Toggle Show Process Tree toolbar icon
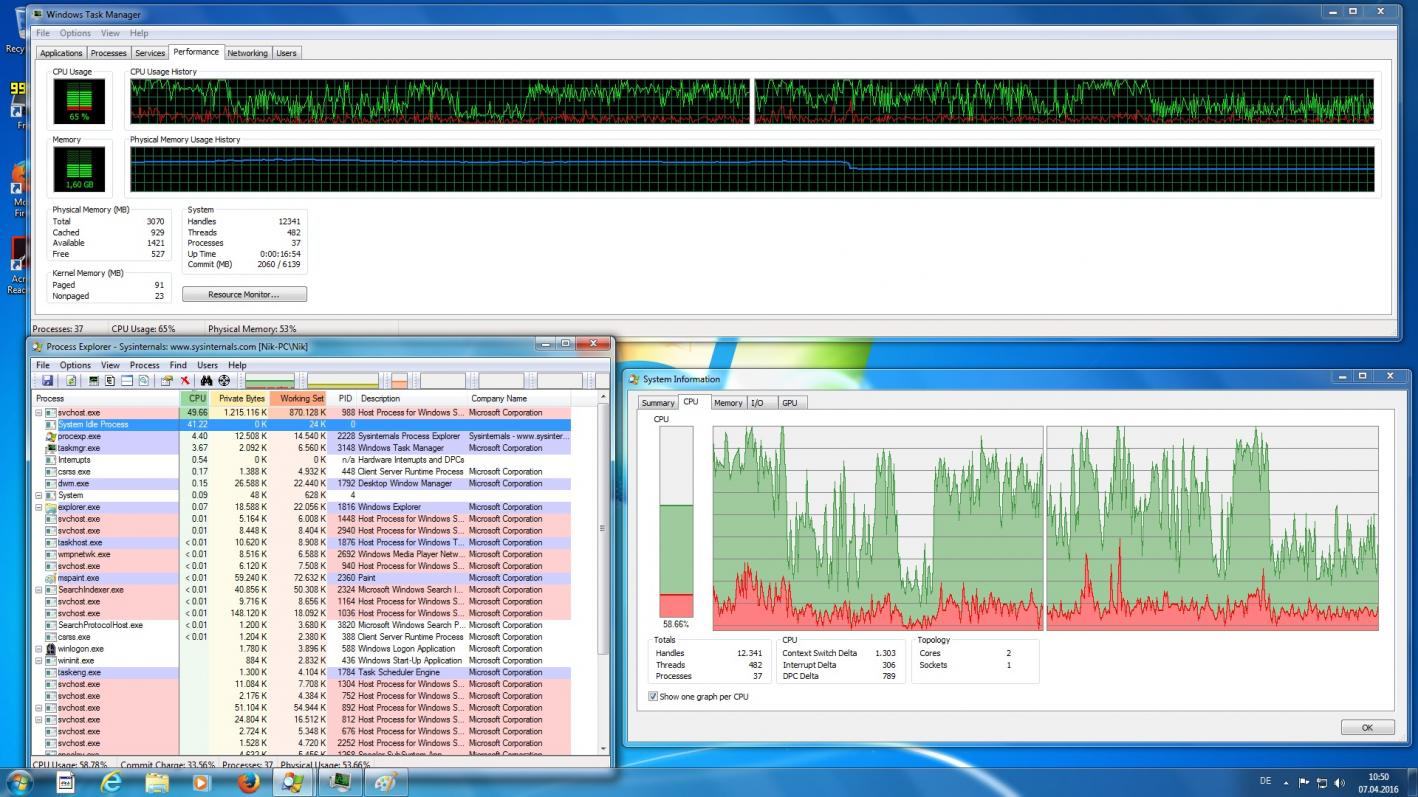Screen dimensions: 1418x797 click(110, 380)
